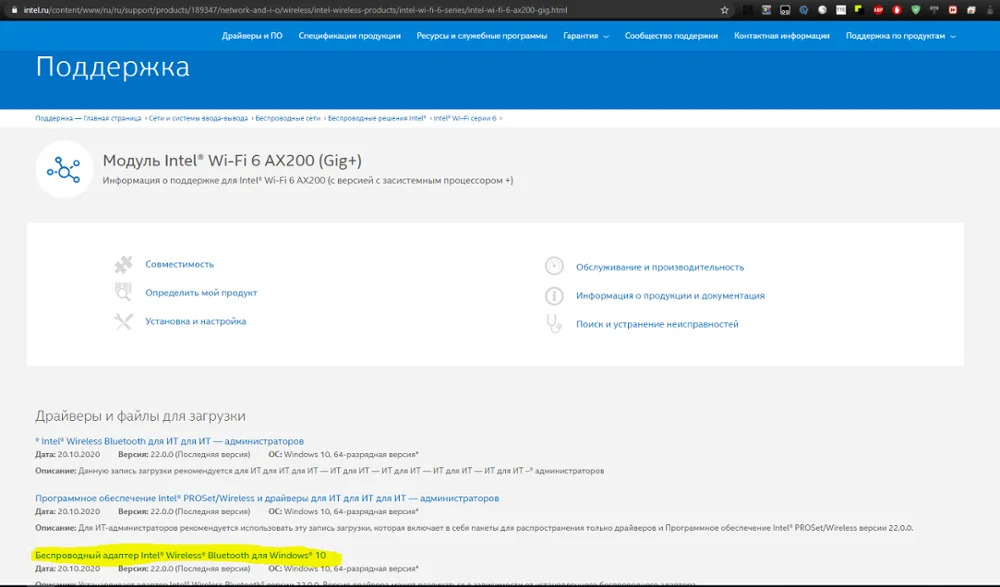Open the Adblock Plus (ABP) extension icon
Viewport: 1000px width, 587px height.
878,10
